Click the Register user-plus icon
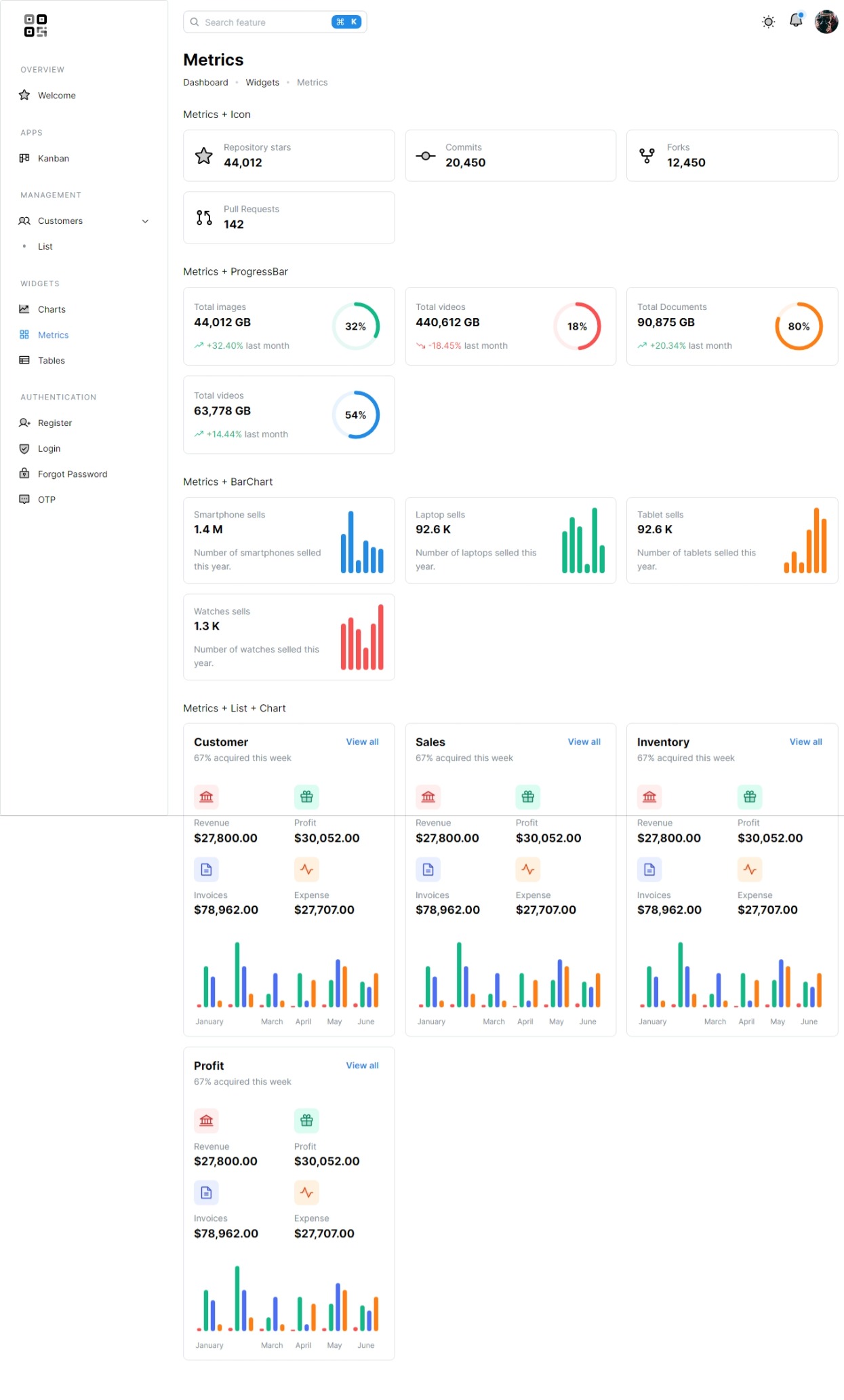The width and height of the screenshot is (844, 1400). pyautogui.click(x=24, y=423)
